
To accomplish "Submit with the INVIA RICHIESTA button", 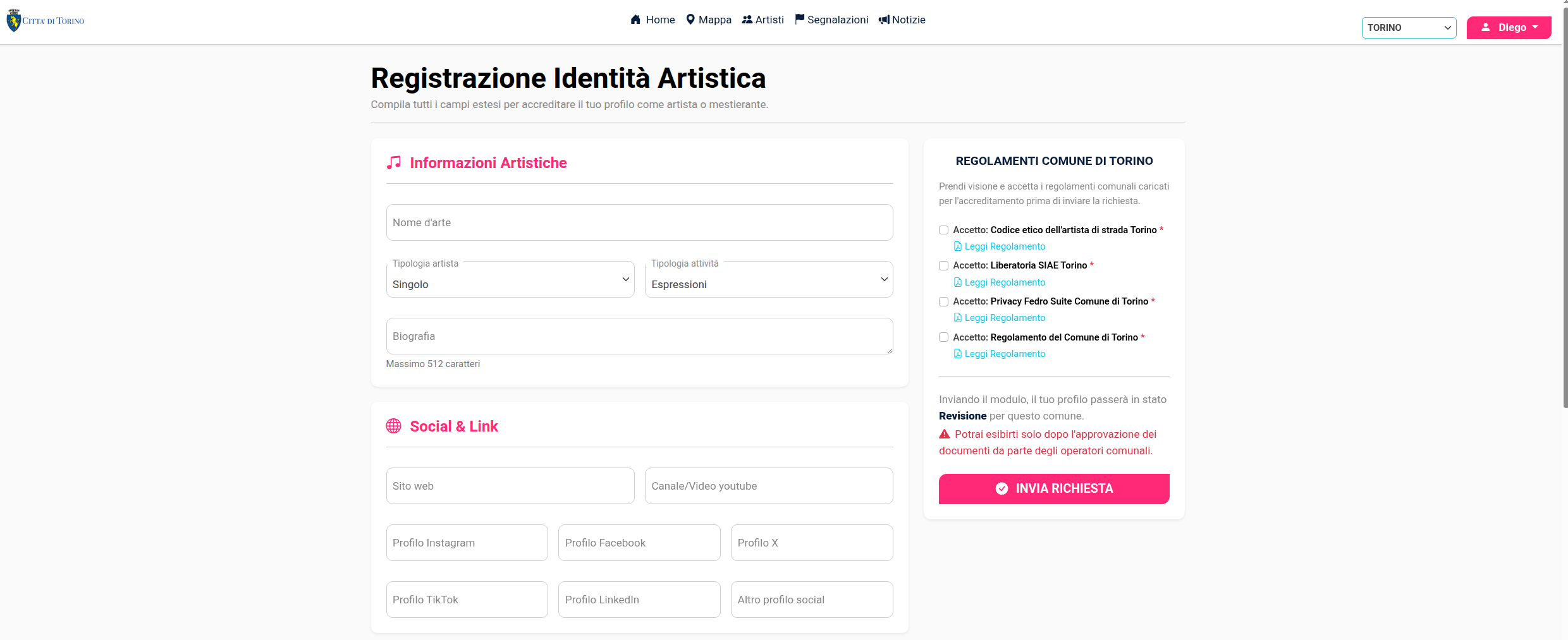I will point(1054,489).
